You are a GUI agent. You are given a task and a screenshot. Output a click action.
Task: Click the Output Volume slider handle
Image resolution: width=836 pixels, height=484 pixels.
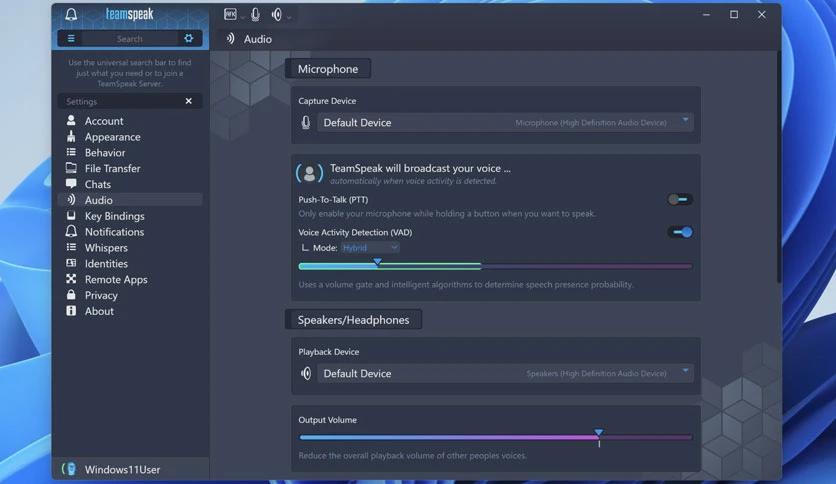coord(599,432)
